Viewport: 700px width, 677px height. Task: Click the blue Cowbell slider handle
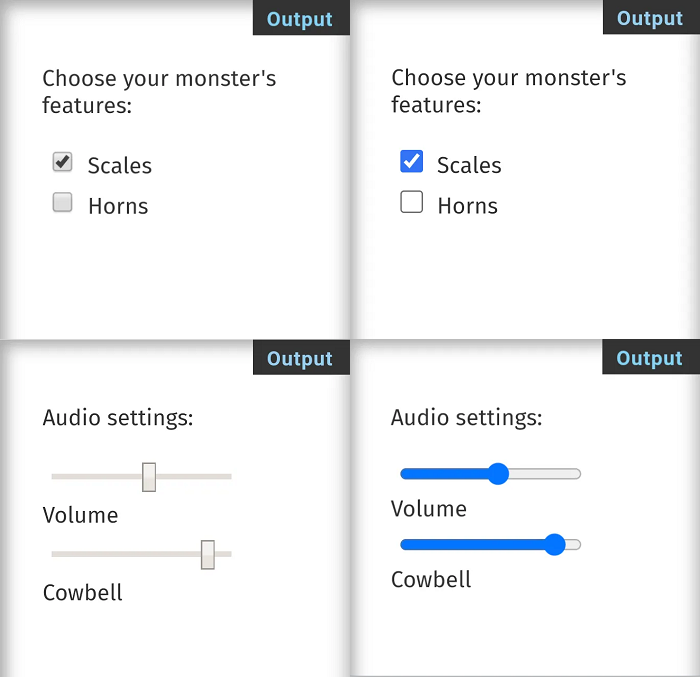555,545
